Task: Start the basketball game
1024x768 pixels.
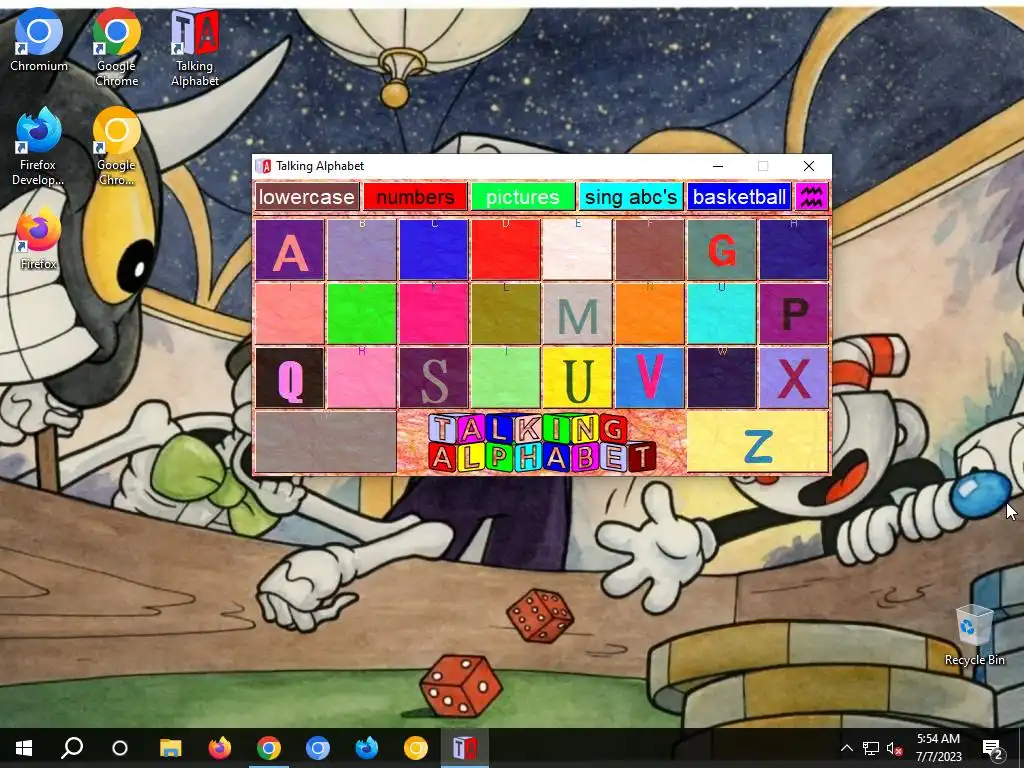Action: pos(739,197)
